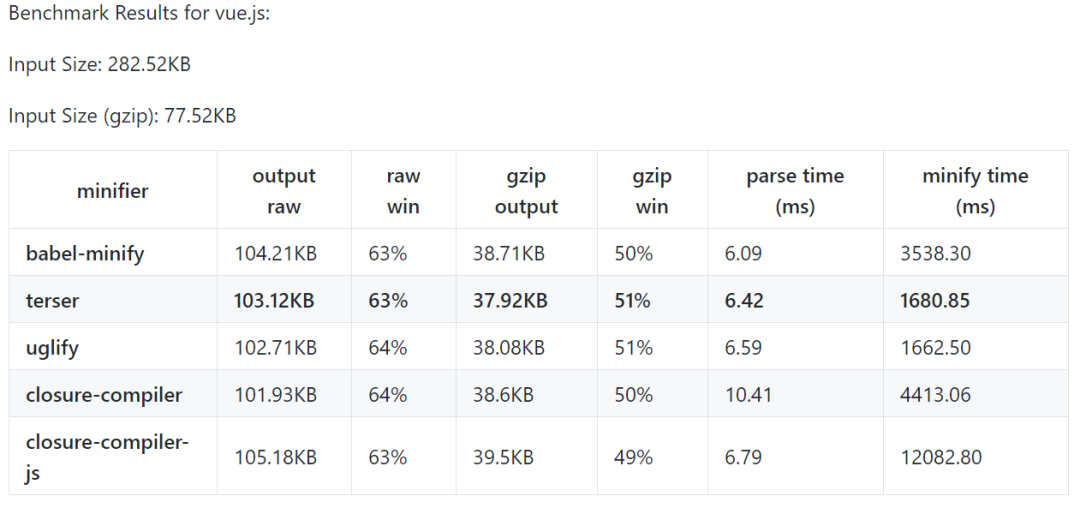Click terser's output raw value 103.12KB
1080x508 pixels.
(x=275, y=300)
